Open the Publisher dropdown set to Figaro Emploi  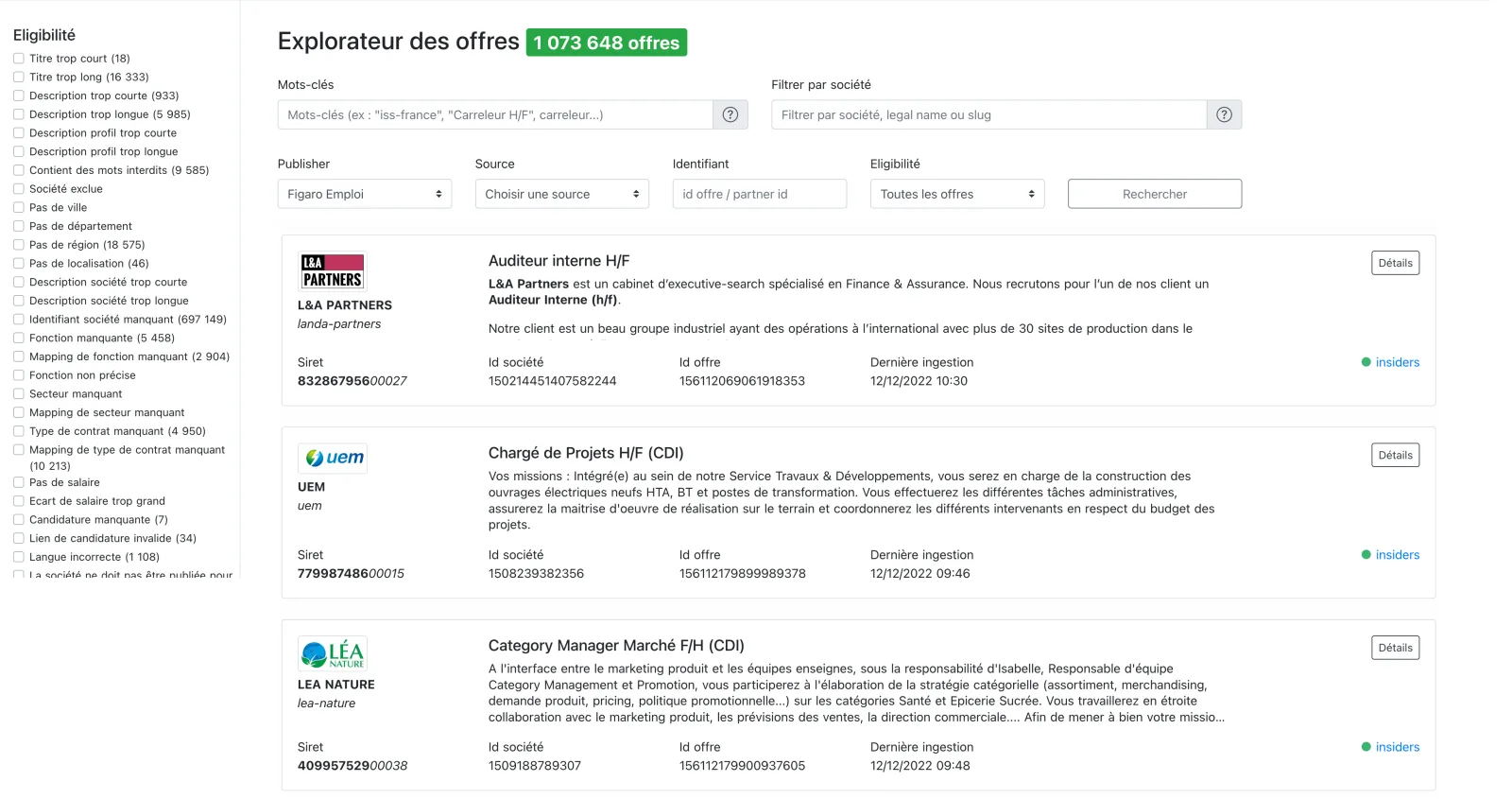pos(365,194)
